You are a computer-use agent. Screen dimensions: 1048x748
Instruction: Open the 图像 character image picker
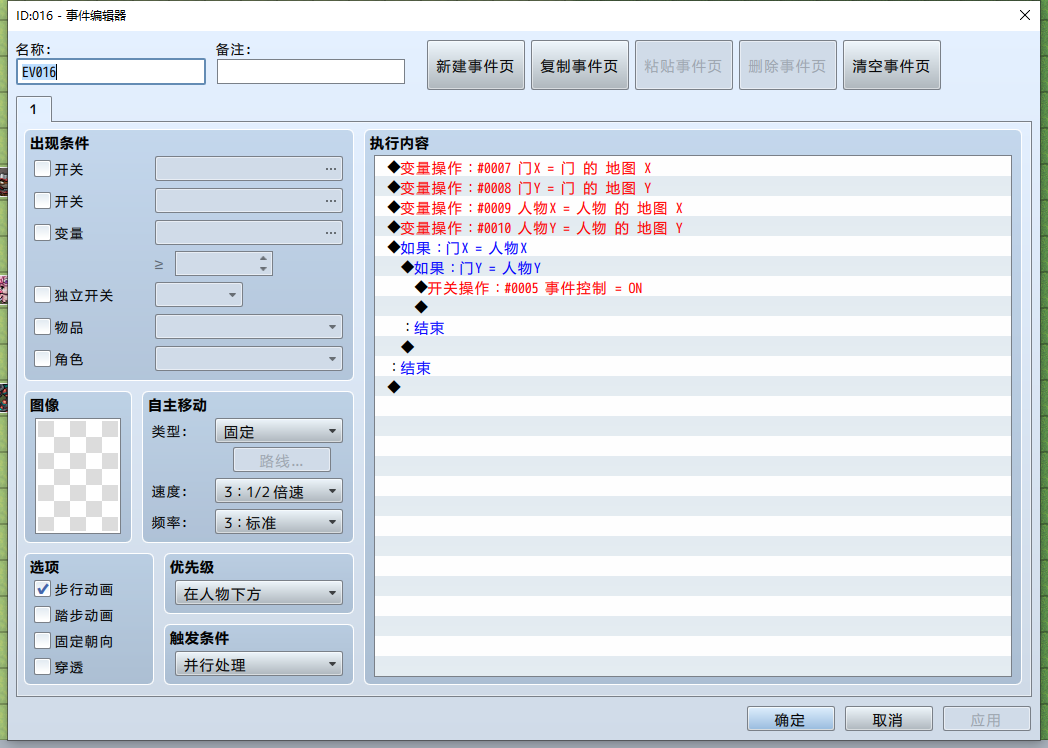[78, 476]
